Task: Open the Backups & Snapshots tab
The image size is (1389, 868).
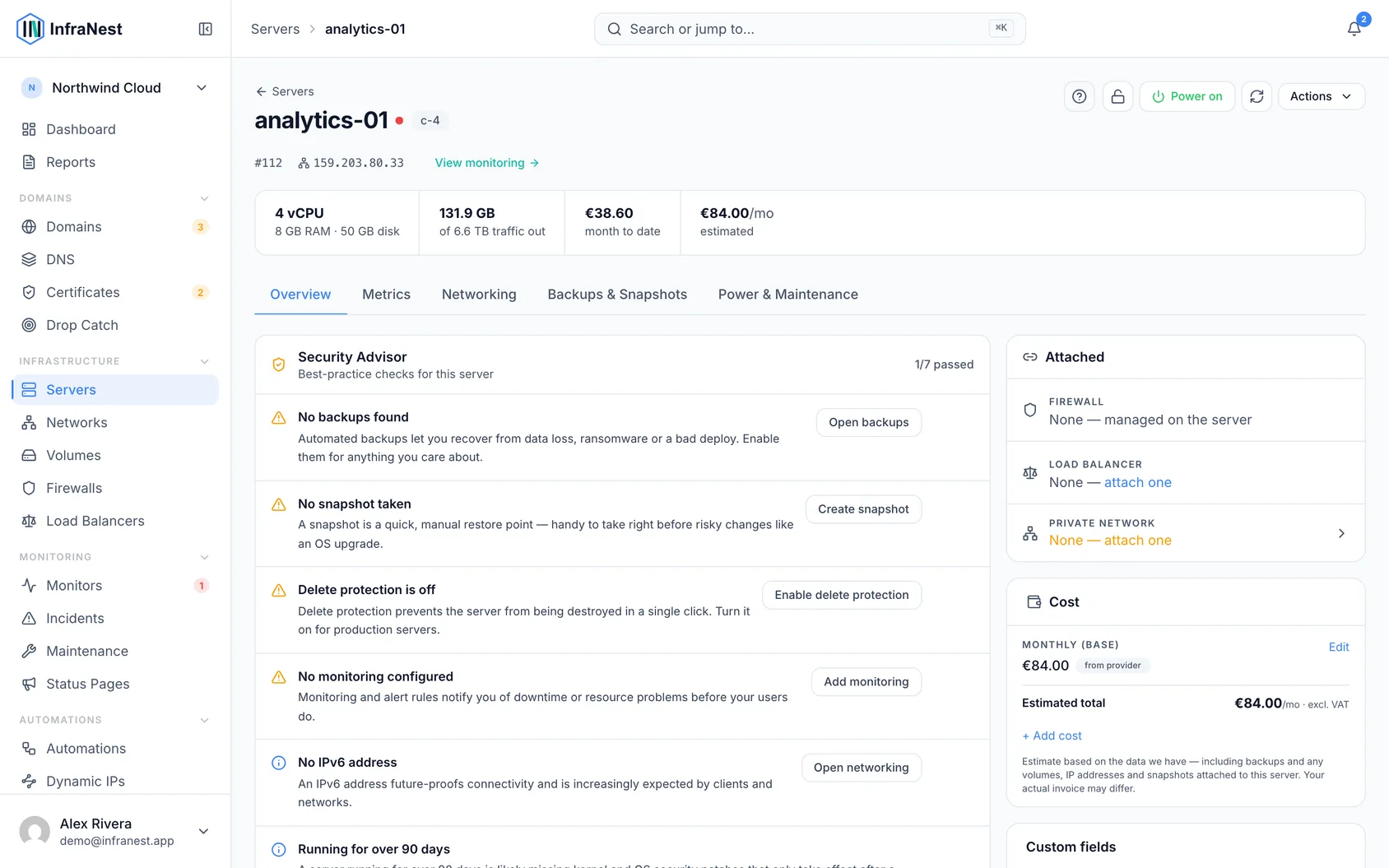Action: pos(617,295)
